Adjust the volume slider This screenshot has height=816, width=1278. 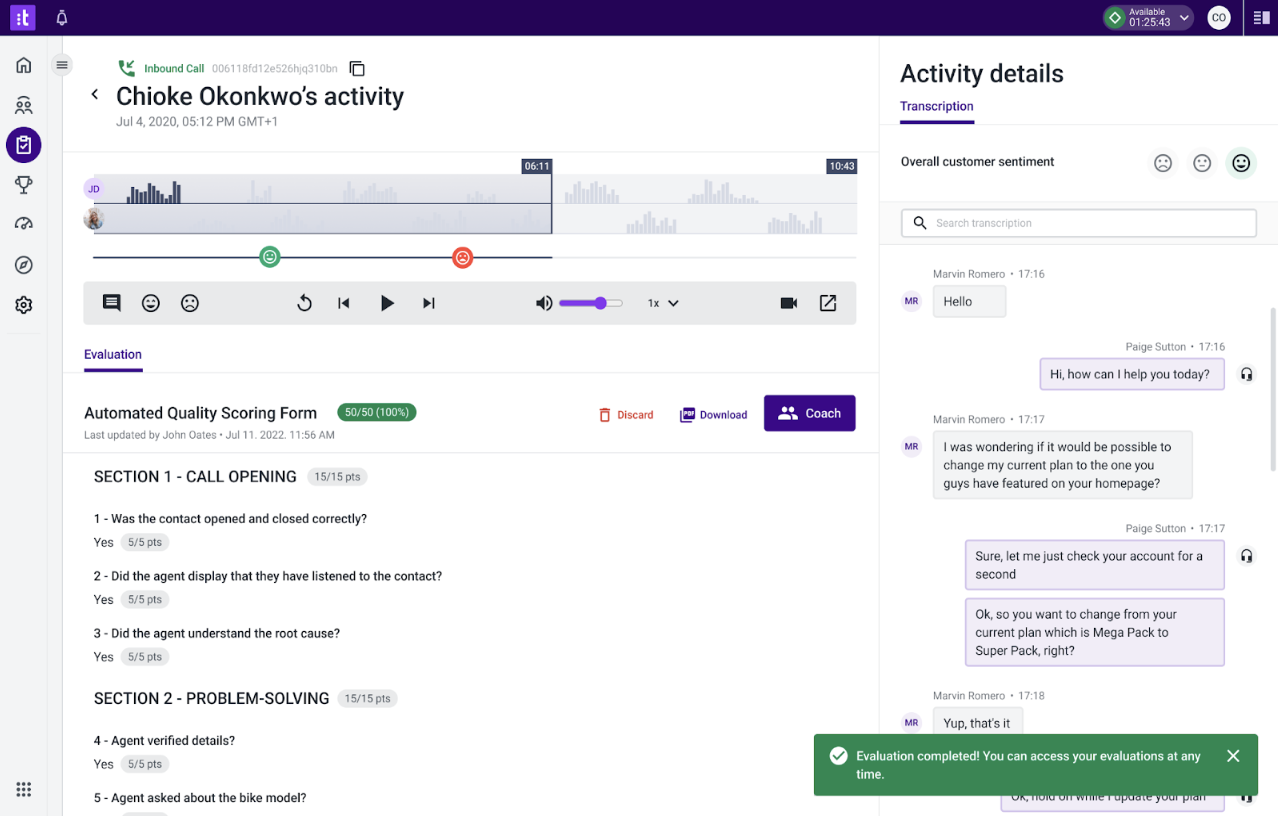pyautogui.click(x=591, y=303)
